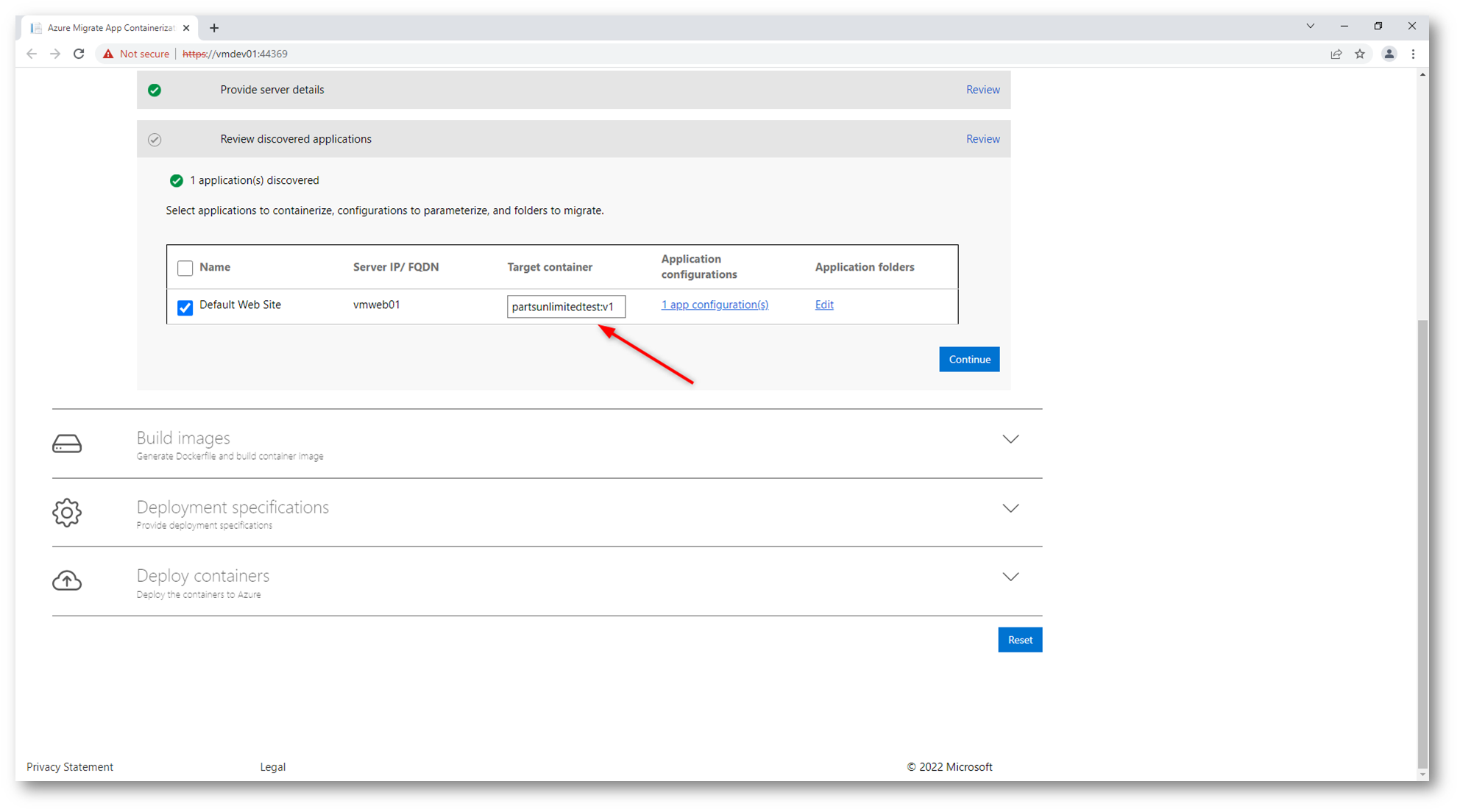Uncheck the Default Web Site checkbox

(185, 307)
